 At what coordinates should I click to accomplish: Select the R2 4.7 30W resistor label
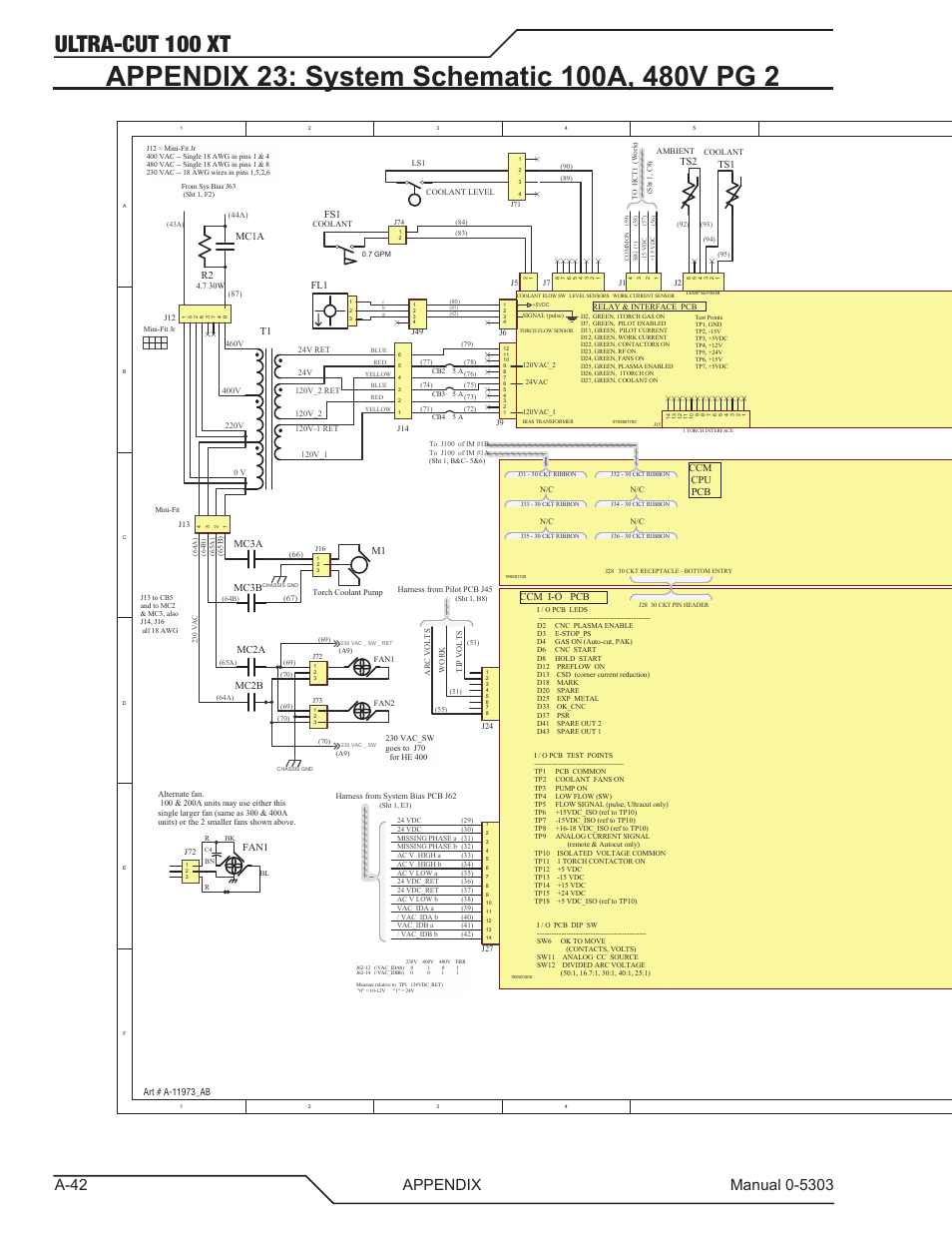211,281
